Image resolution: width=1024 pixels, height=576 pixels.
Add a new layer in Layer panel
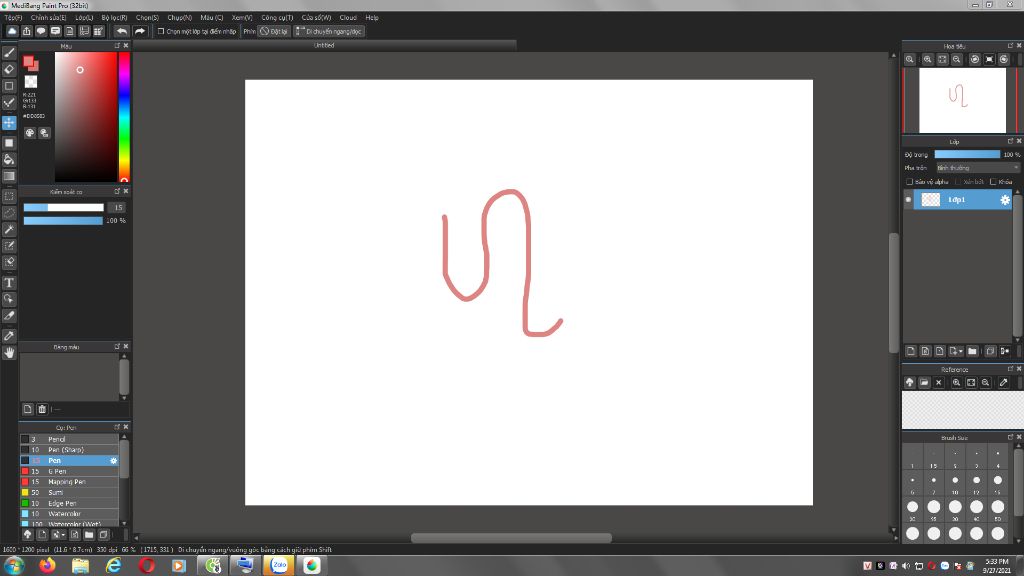pos(910,351)
